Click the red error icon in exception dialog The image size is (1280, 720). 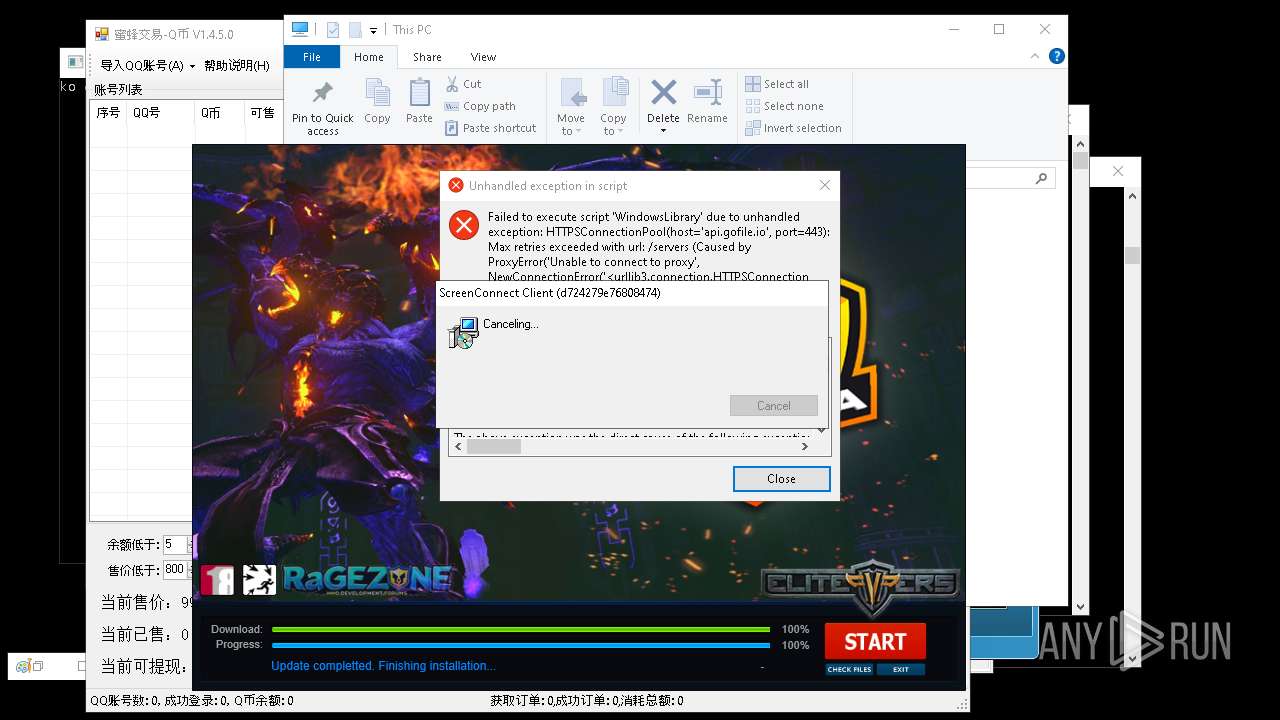tap(464, 225)
